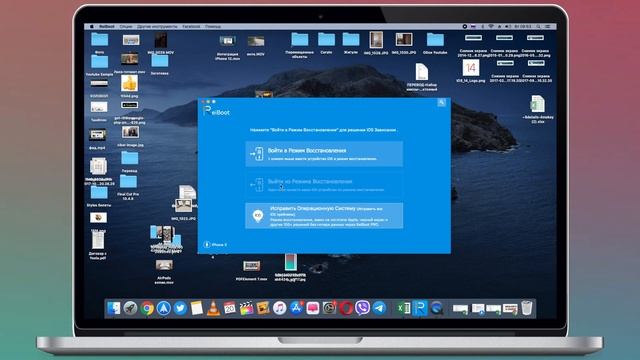Launch Final Cut Pro from the Dock
The width and height of the screenshot is (640, 360).
click(247, 308)
